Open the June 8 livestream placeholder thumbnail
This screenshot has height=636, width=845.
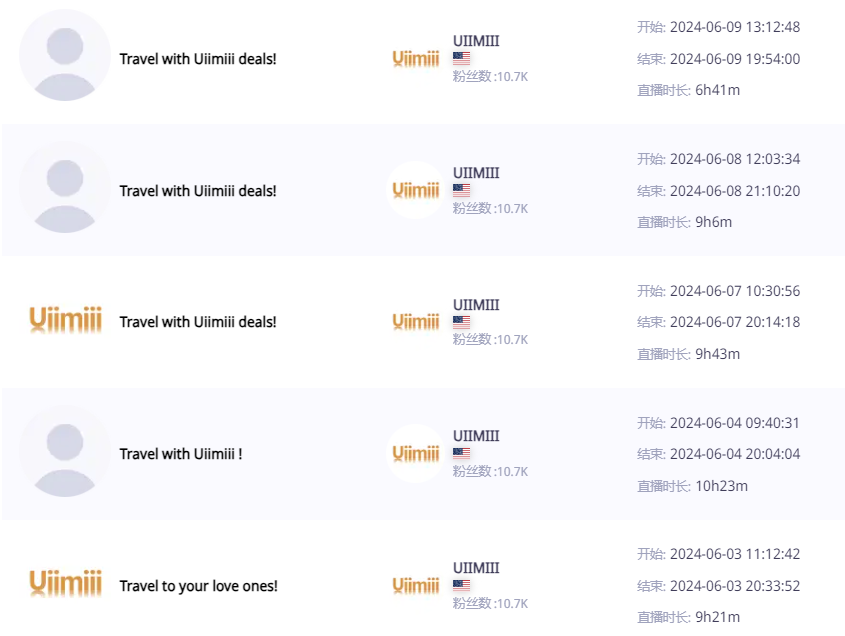pyautogui.click(x=65, y=187)
